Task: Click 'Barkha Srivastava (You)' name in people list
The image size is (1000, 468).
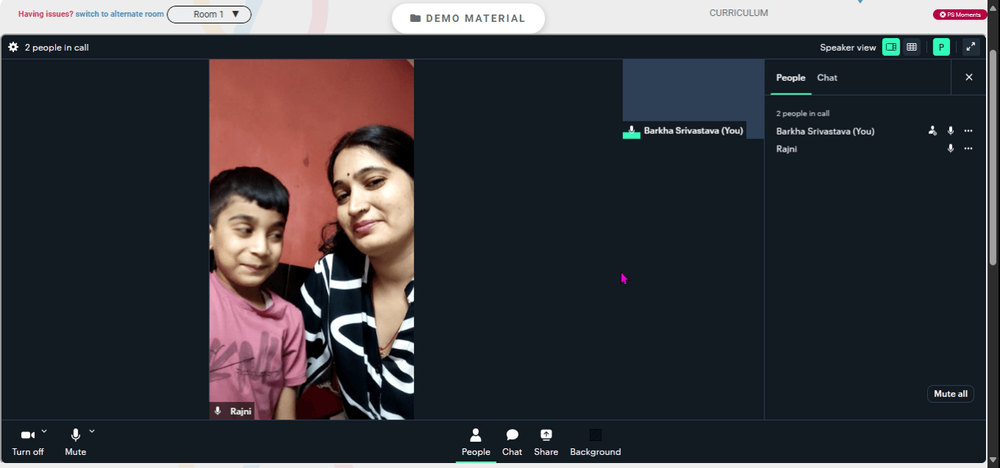Action: click(825, 131)
